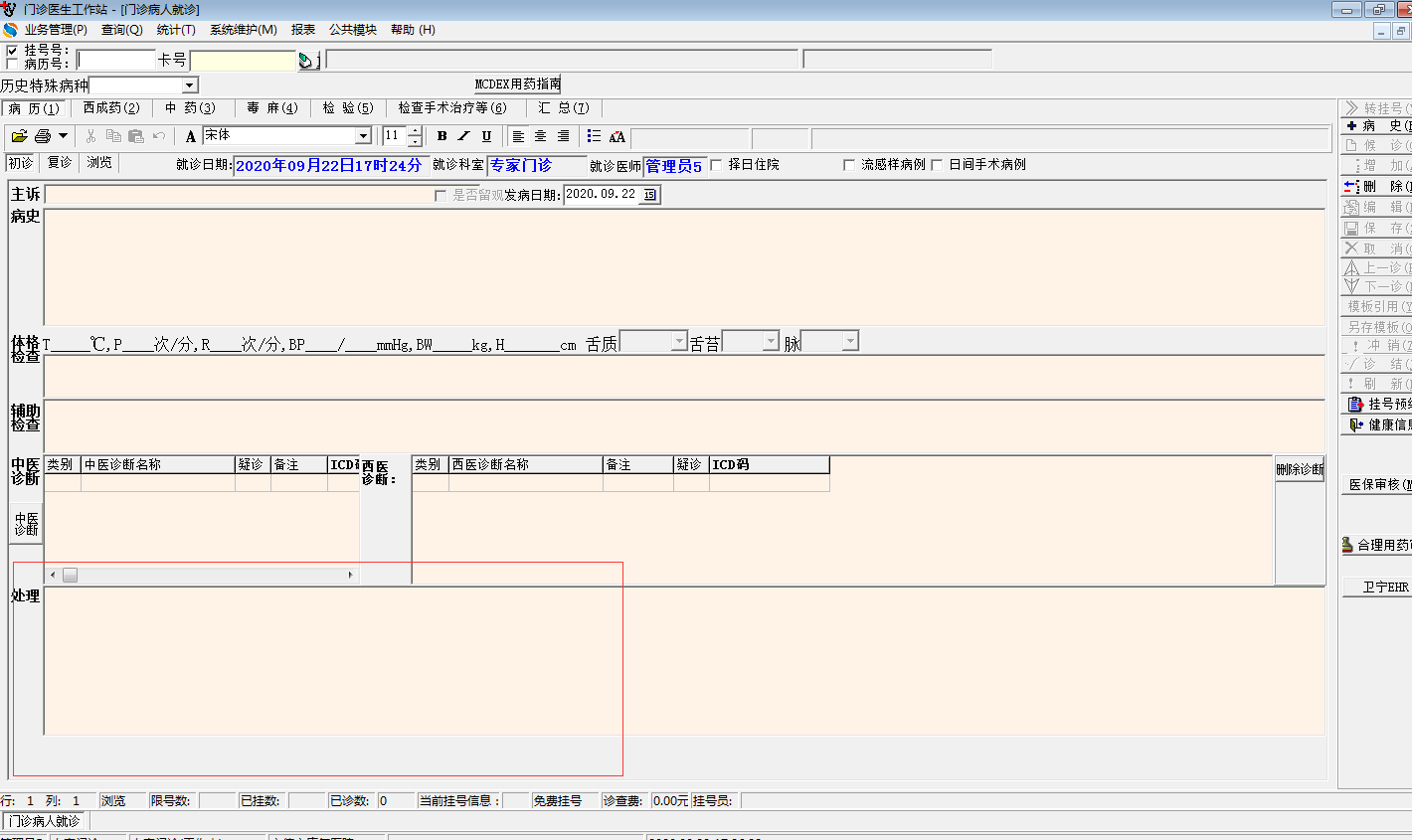Image resolution: width=1412 pixels, height=840 pixels.
Task: Select the 浏览 button beside 复诊
Action: pos(99,163)
